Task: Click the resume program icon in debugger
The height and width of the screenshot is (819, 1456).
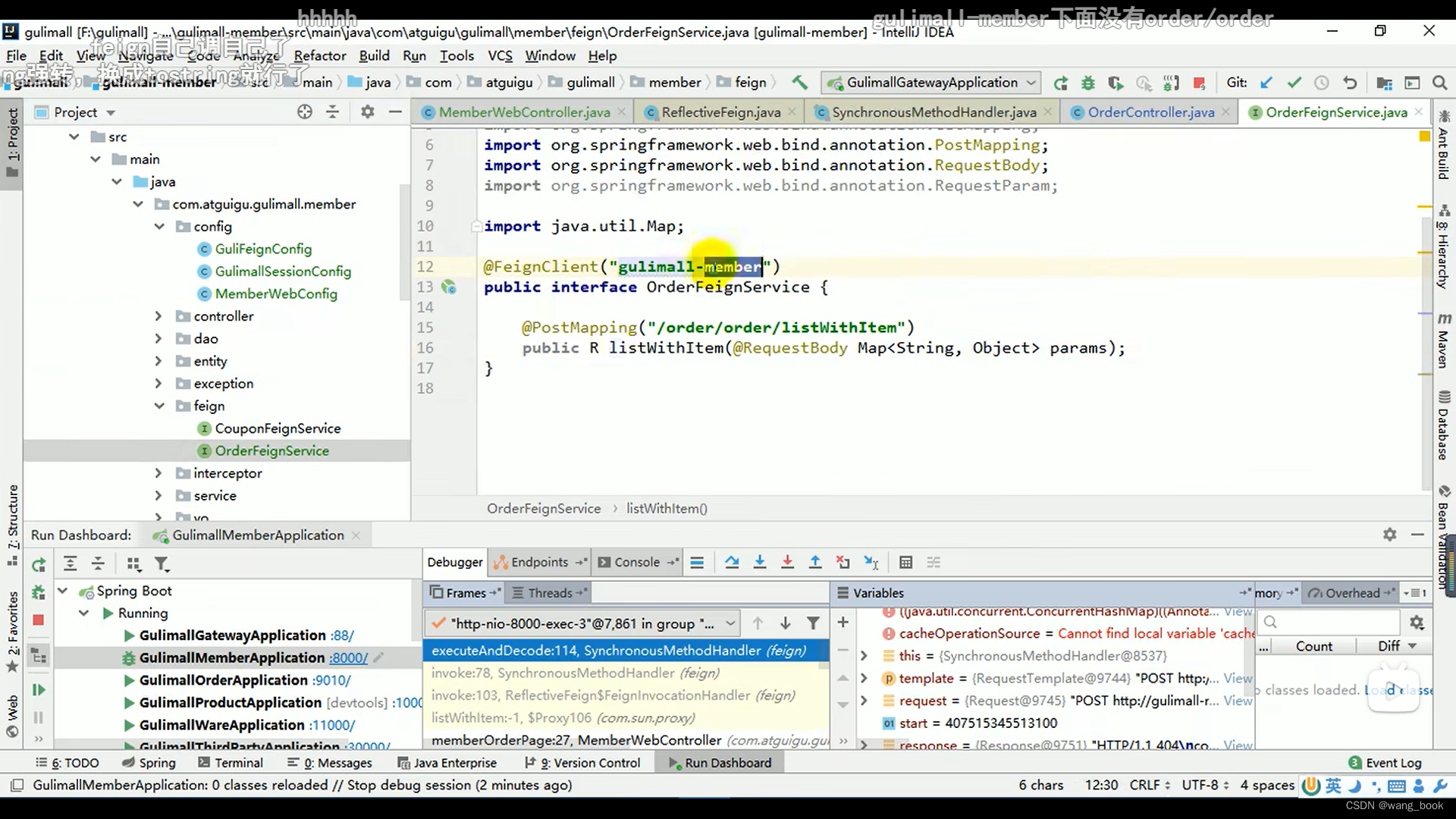Action: click(x=38, y=690)
